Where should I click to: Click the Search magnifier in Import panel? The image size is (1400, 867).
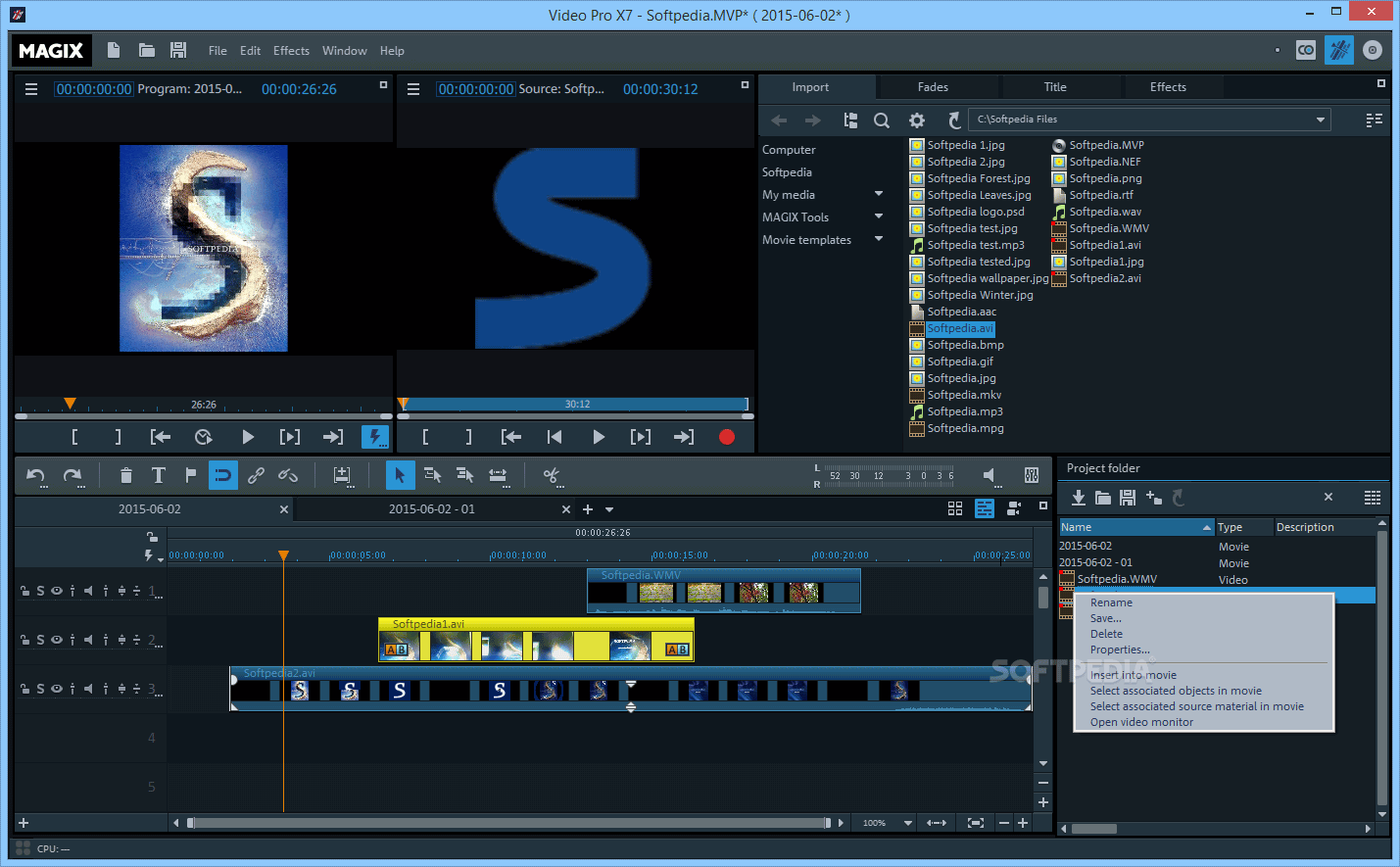pos(882,120)
